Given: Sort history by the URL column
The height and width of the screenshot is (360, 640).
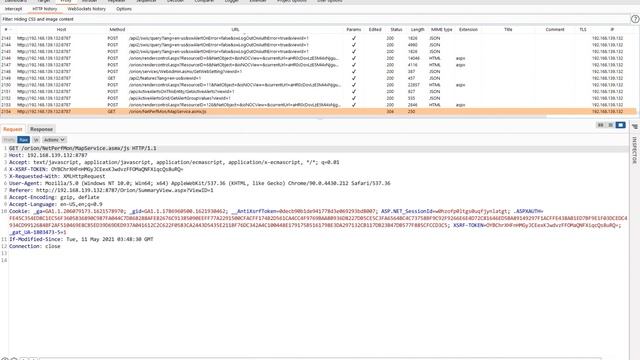Looking at the screenshot, I should pyautogui.click(x=236, y=29).
